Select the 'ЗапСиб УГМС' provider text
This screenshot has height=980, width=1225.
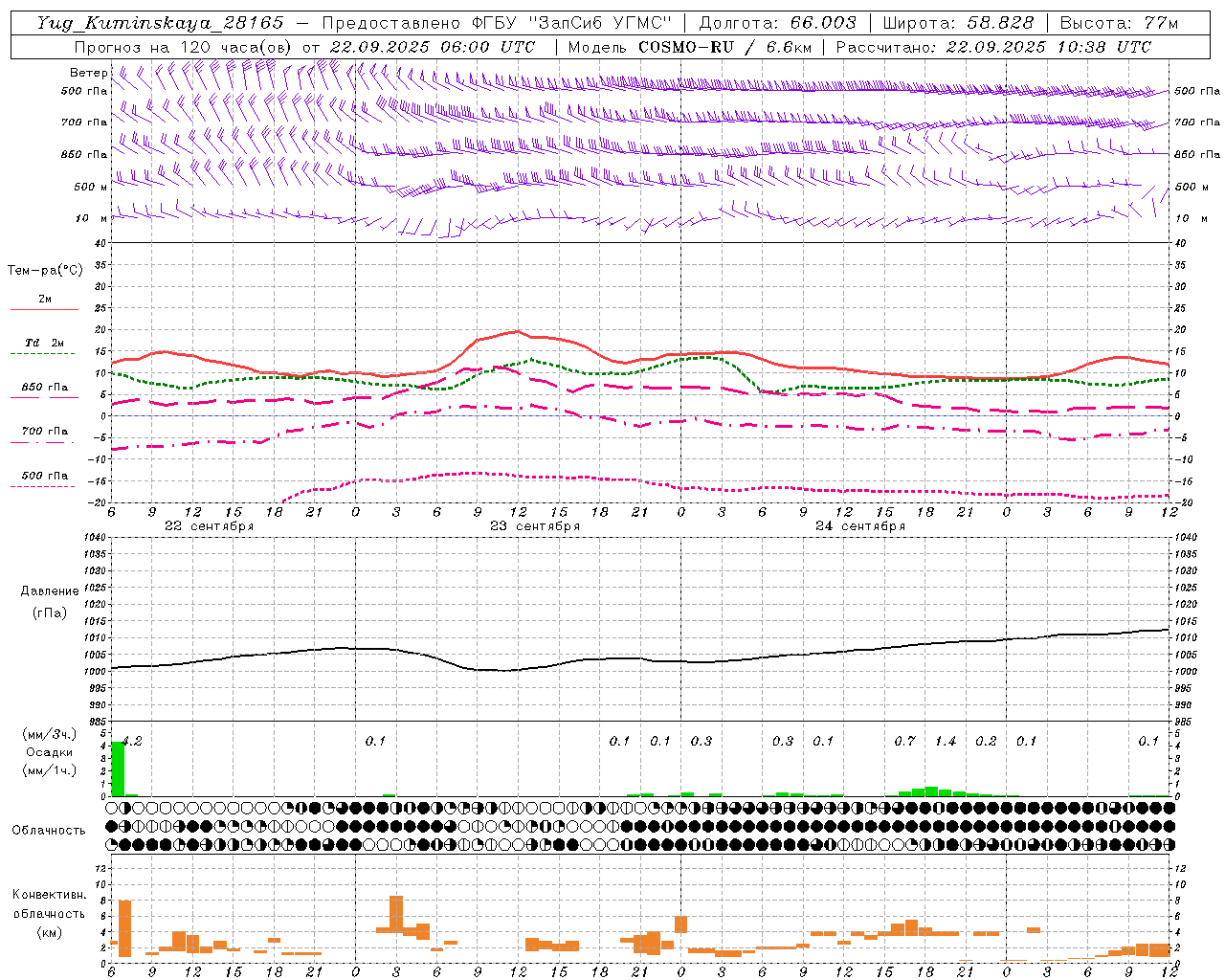click(601, 23)
